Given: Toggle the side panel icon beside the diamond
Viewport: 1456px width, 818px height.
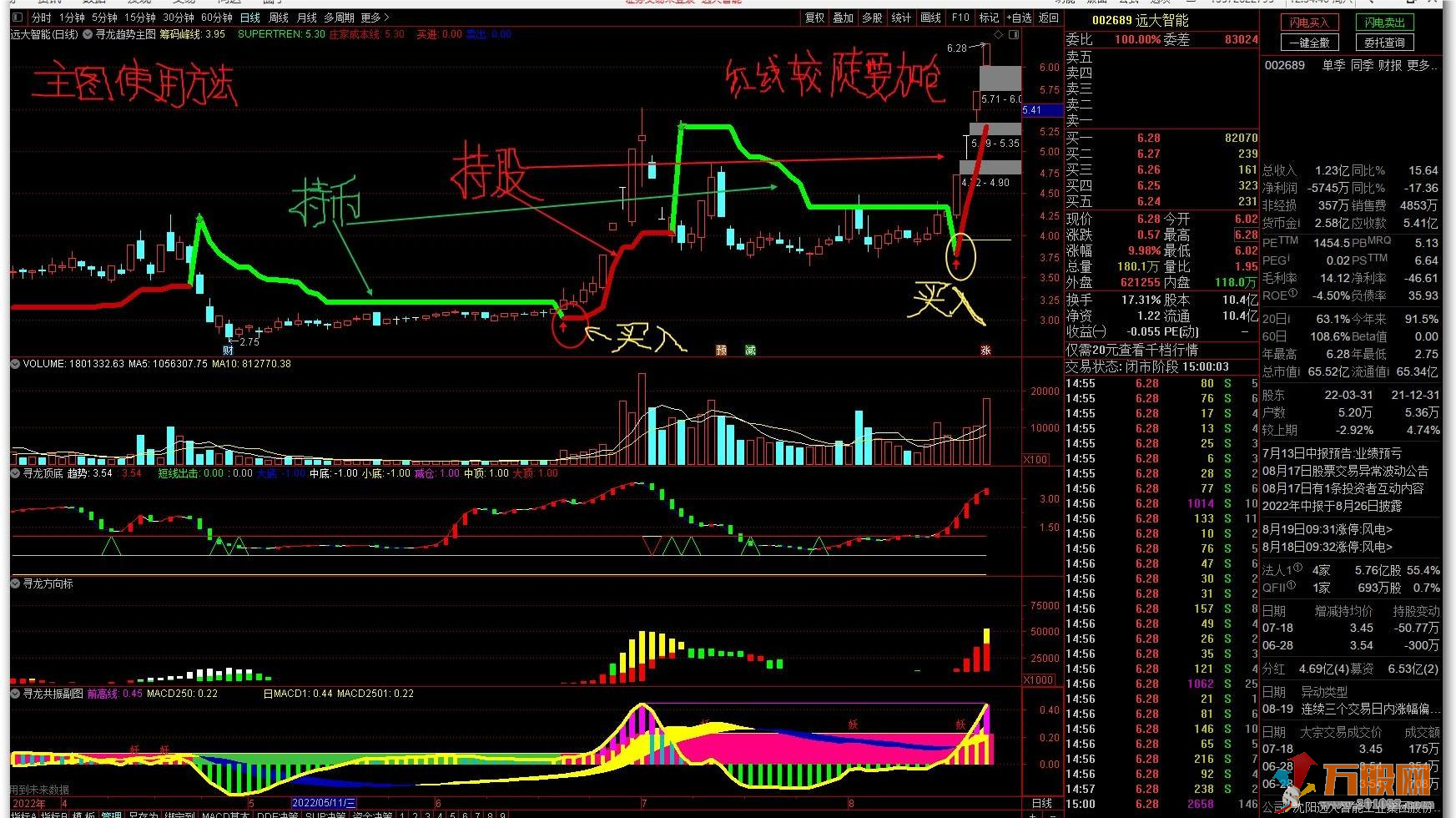Looking at the screenshot, I should pos(1014,34).
